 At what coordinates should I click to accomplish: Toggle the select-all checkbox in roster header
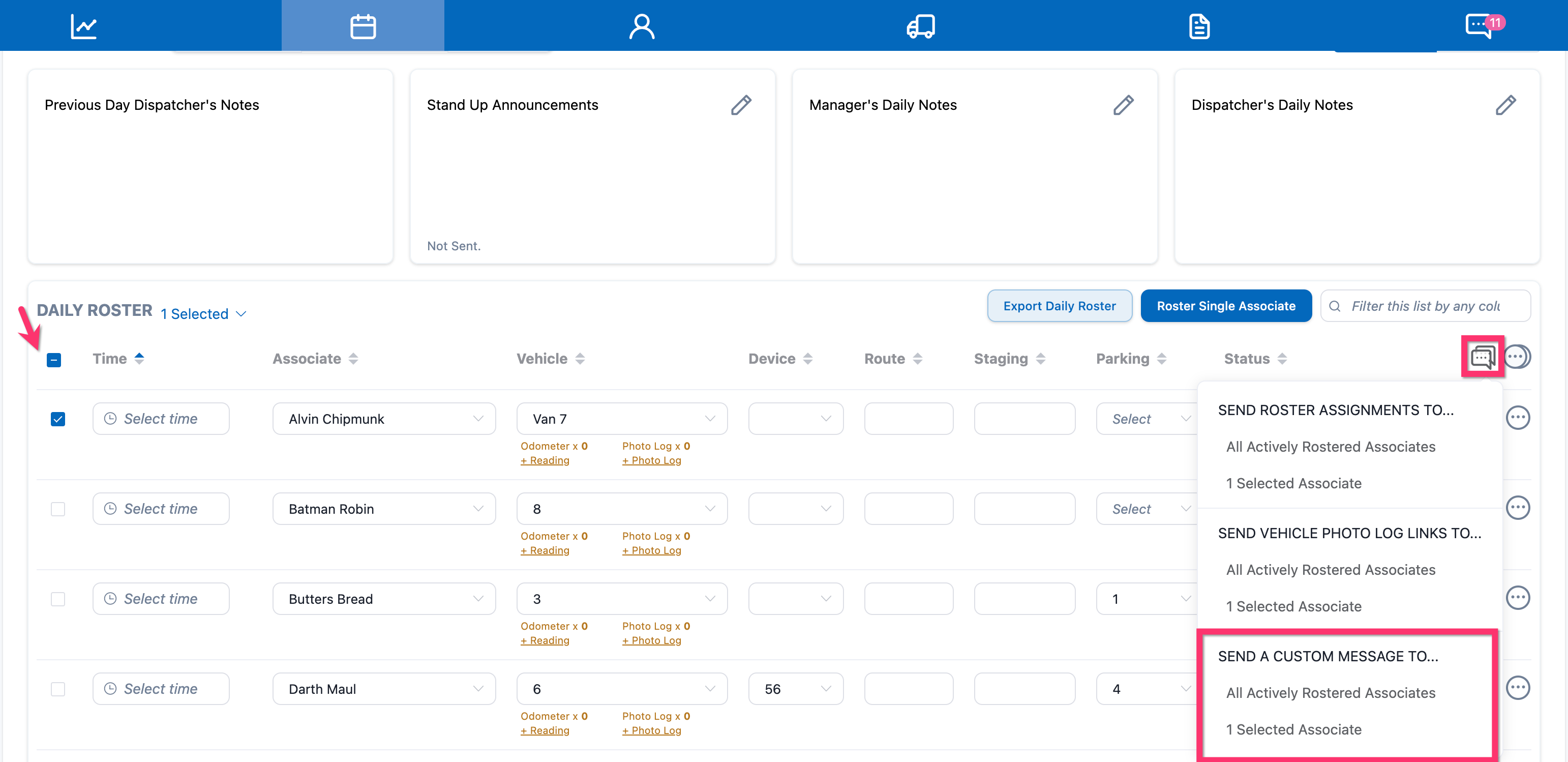click(x=53, y=360)
